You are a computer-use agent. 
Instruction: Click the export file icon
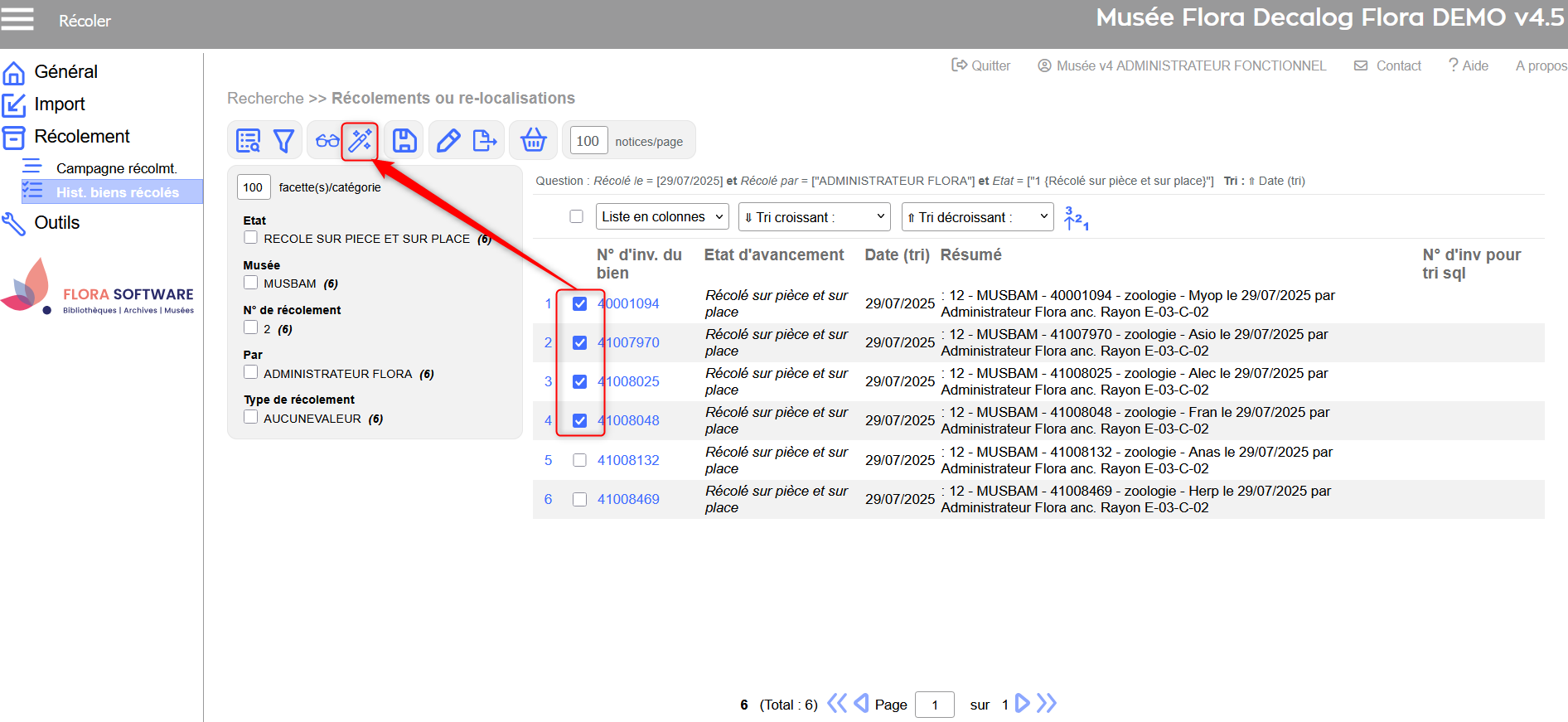484,141
